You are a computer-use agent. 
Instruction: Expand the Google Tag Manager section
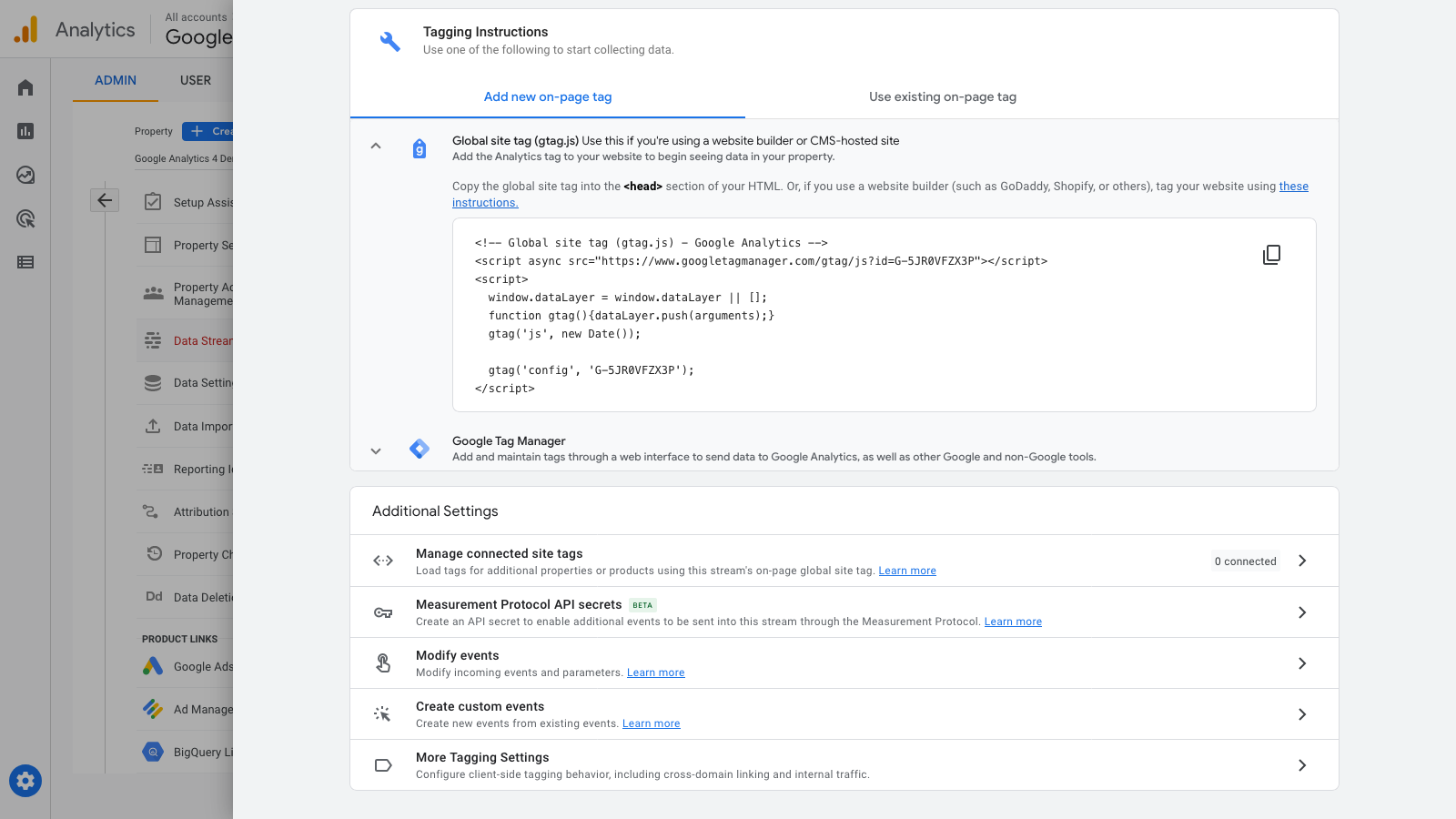pyautogui.click(x=376, y=450)
